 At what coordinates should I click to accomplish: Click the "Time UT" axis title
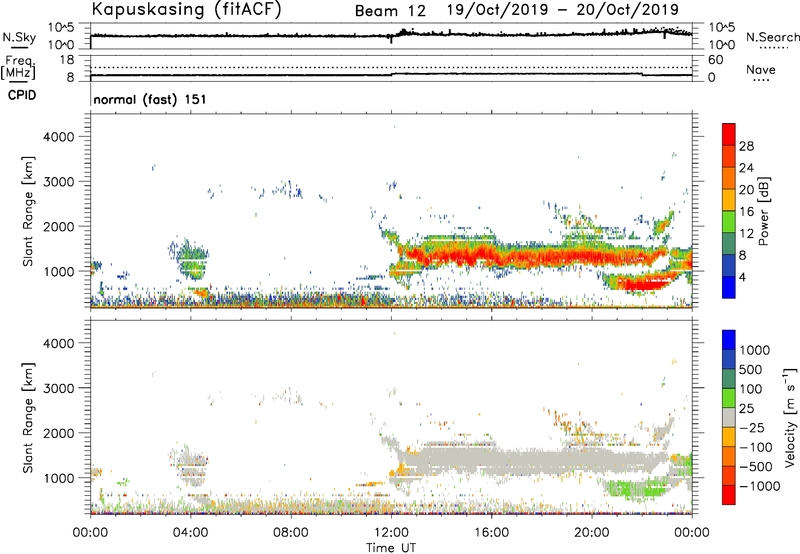391,548
